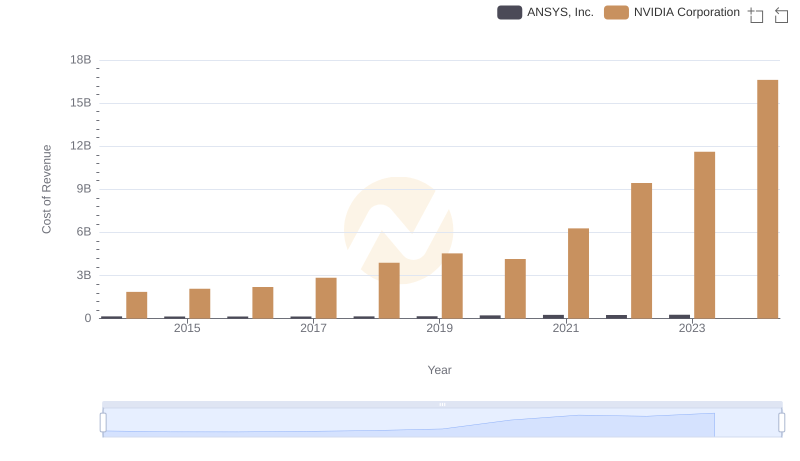The width and height of the screenshot is (800, 461).
Task: Click the '2023' x-axis label
Action: click(x=691, y=328)
